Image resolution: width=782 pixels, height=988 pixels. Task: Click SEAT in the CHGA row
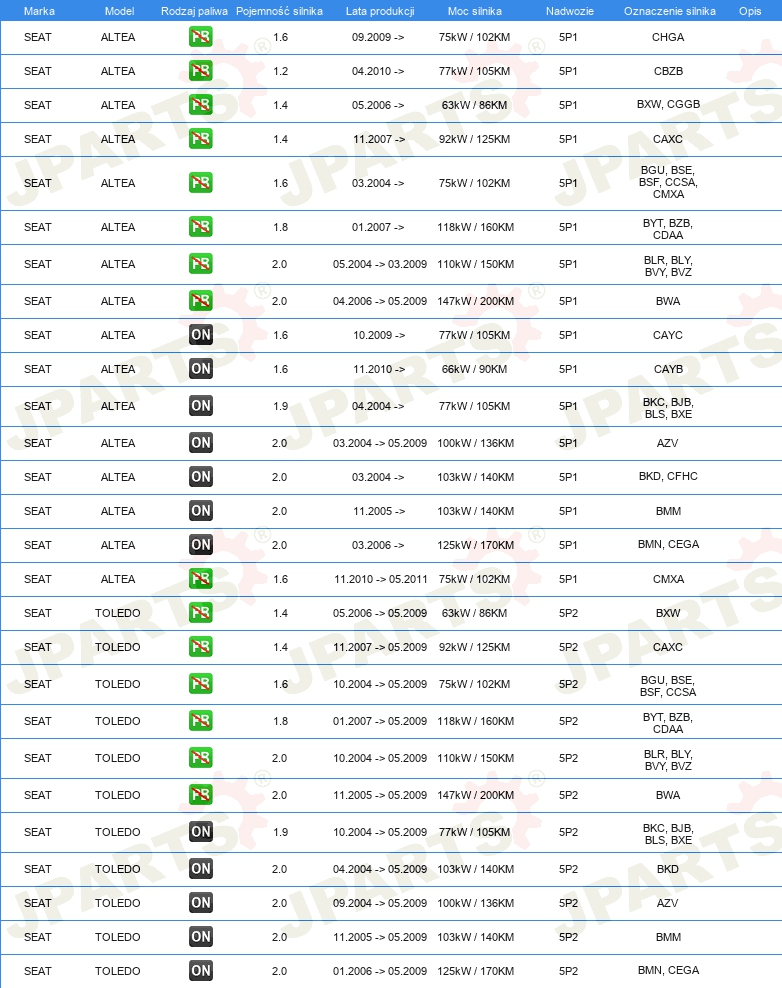(38, 37)
